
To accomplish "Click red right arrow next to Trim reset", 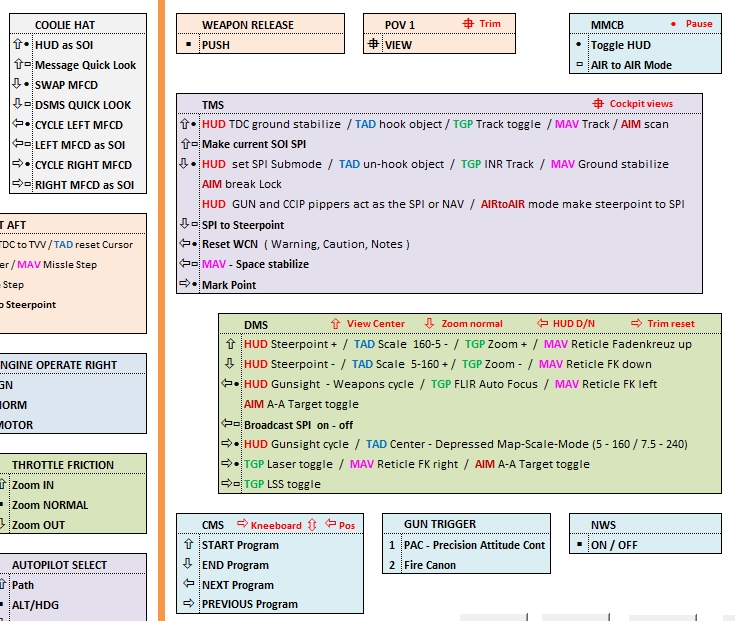I will 636,323.
